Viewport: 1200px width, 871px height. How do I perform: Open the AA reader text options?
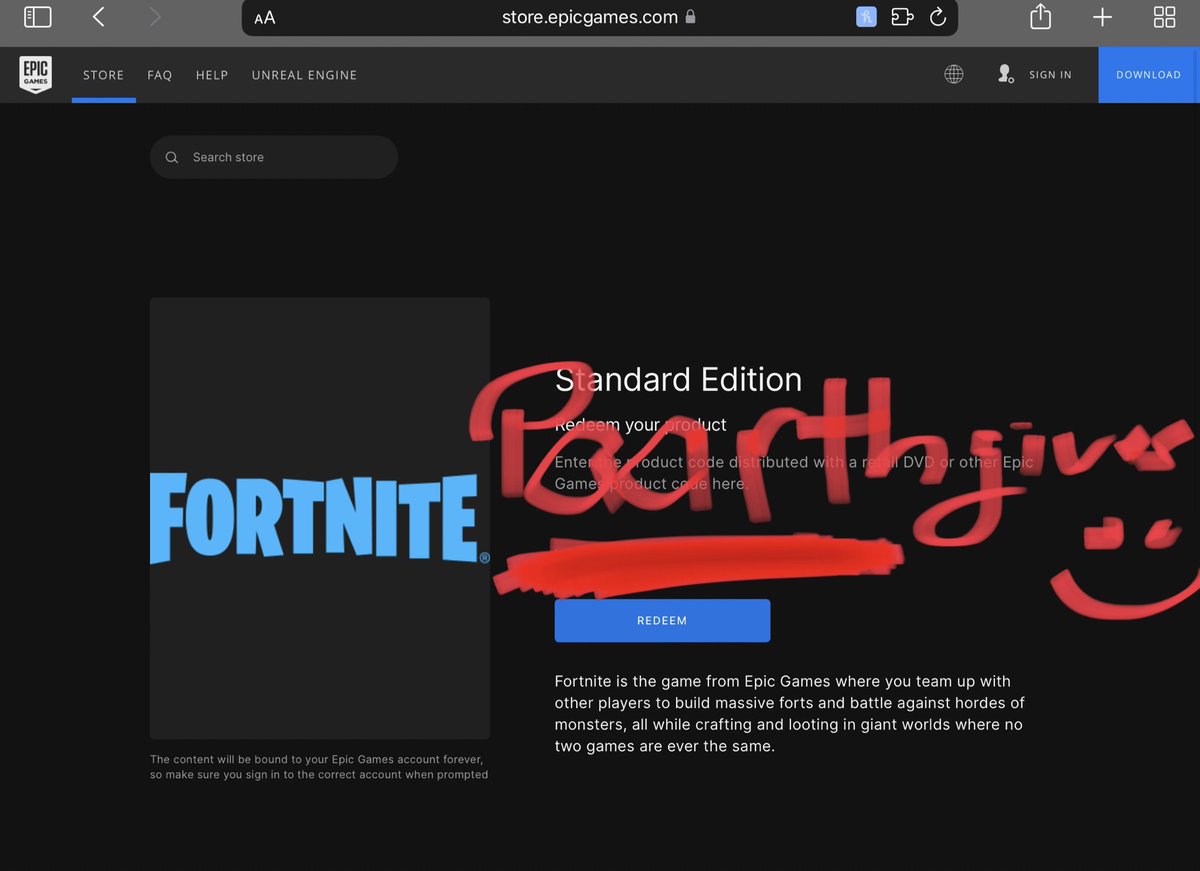265,18
